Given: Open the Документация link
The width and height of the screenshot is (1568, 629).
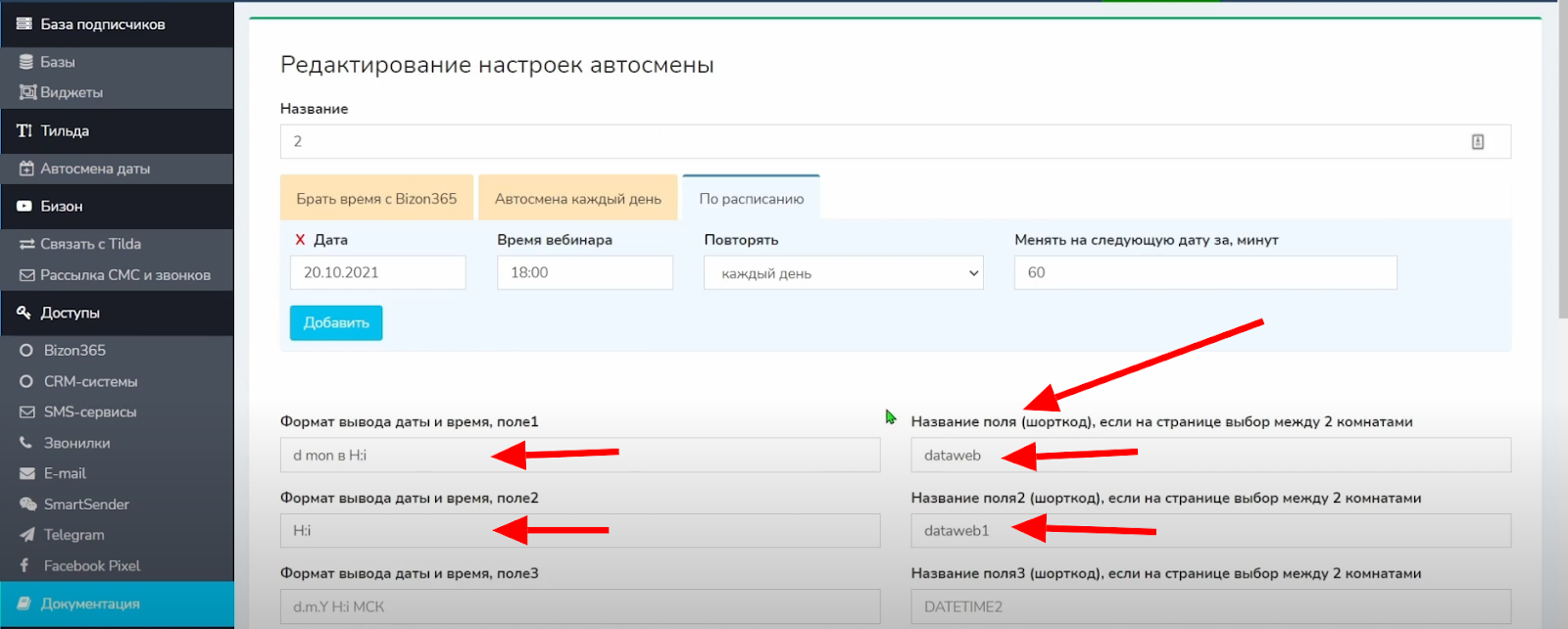Looking at the screenshot, I should (x=90, y=604).
